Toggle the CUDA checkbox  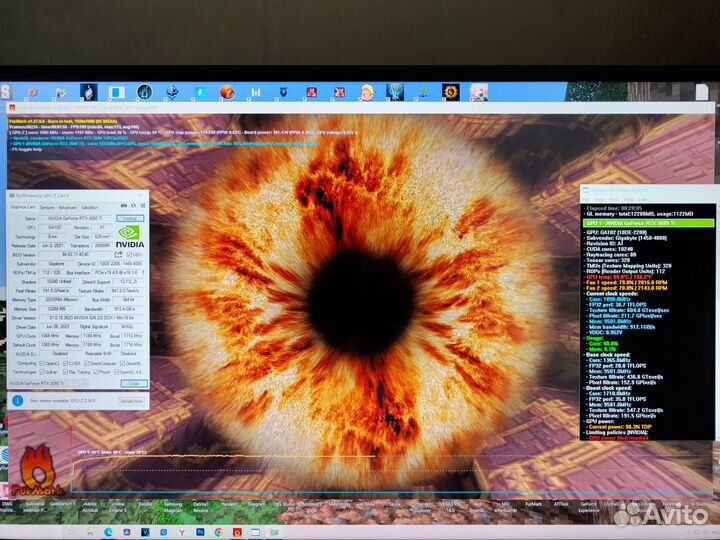[x=66, y=363]
